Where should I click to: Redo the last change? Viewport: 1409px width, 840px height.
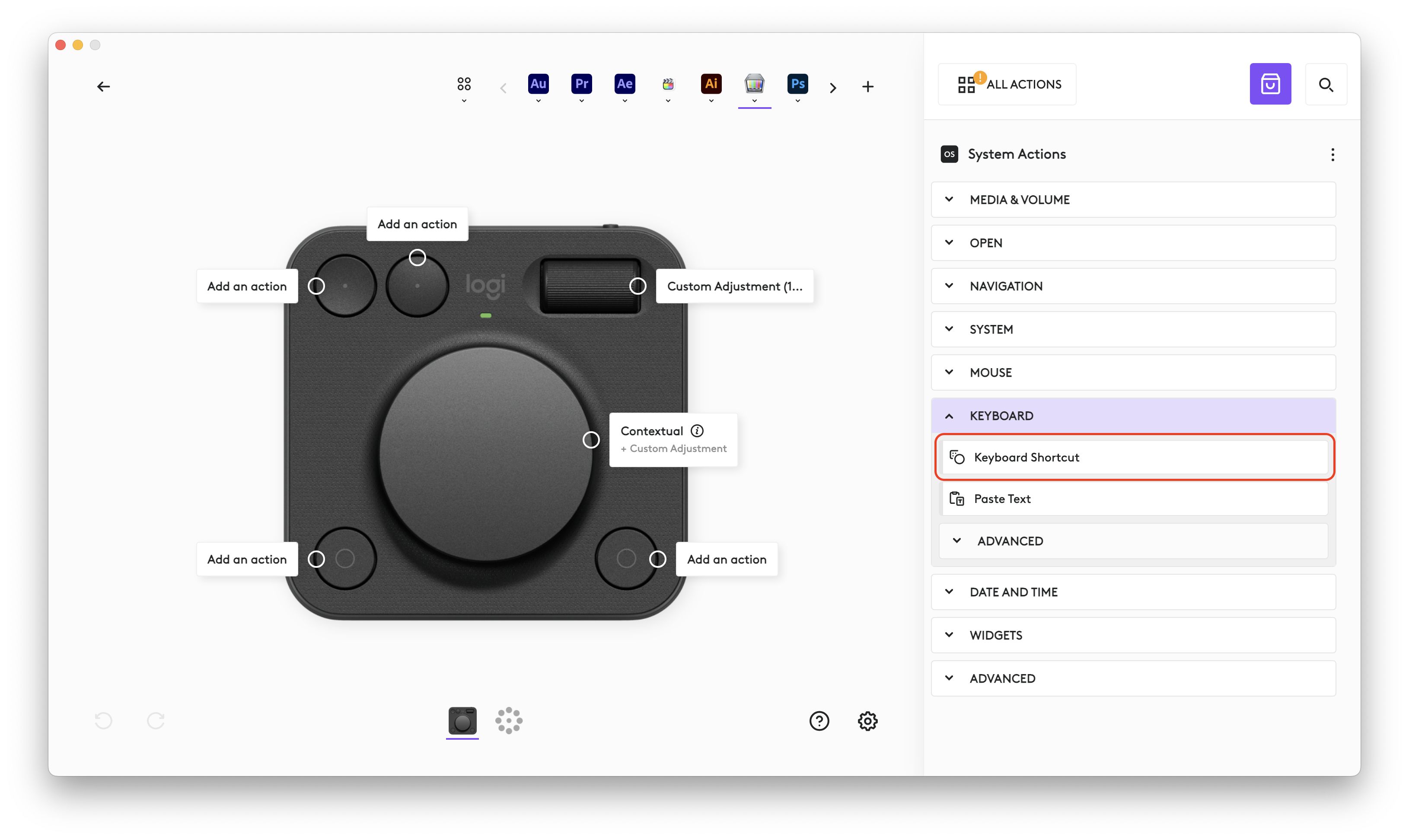pyautogui.click(x=156, y=721)
